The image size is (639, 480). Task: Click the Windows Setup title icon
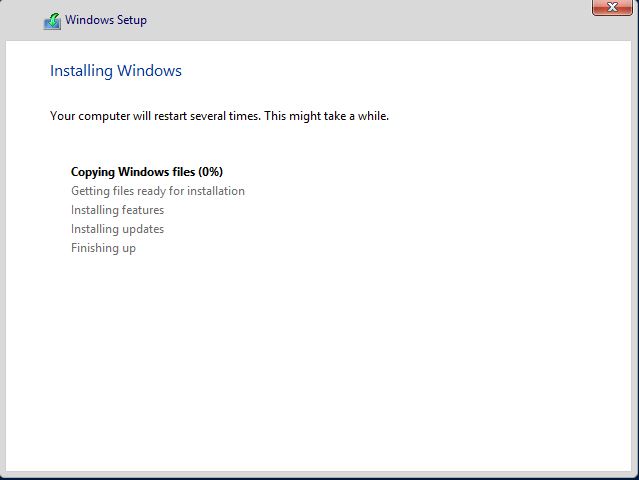(x=52, y=21)
